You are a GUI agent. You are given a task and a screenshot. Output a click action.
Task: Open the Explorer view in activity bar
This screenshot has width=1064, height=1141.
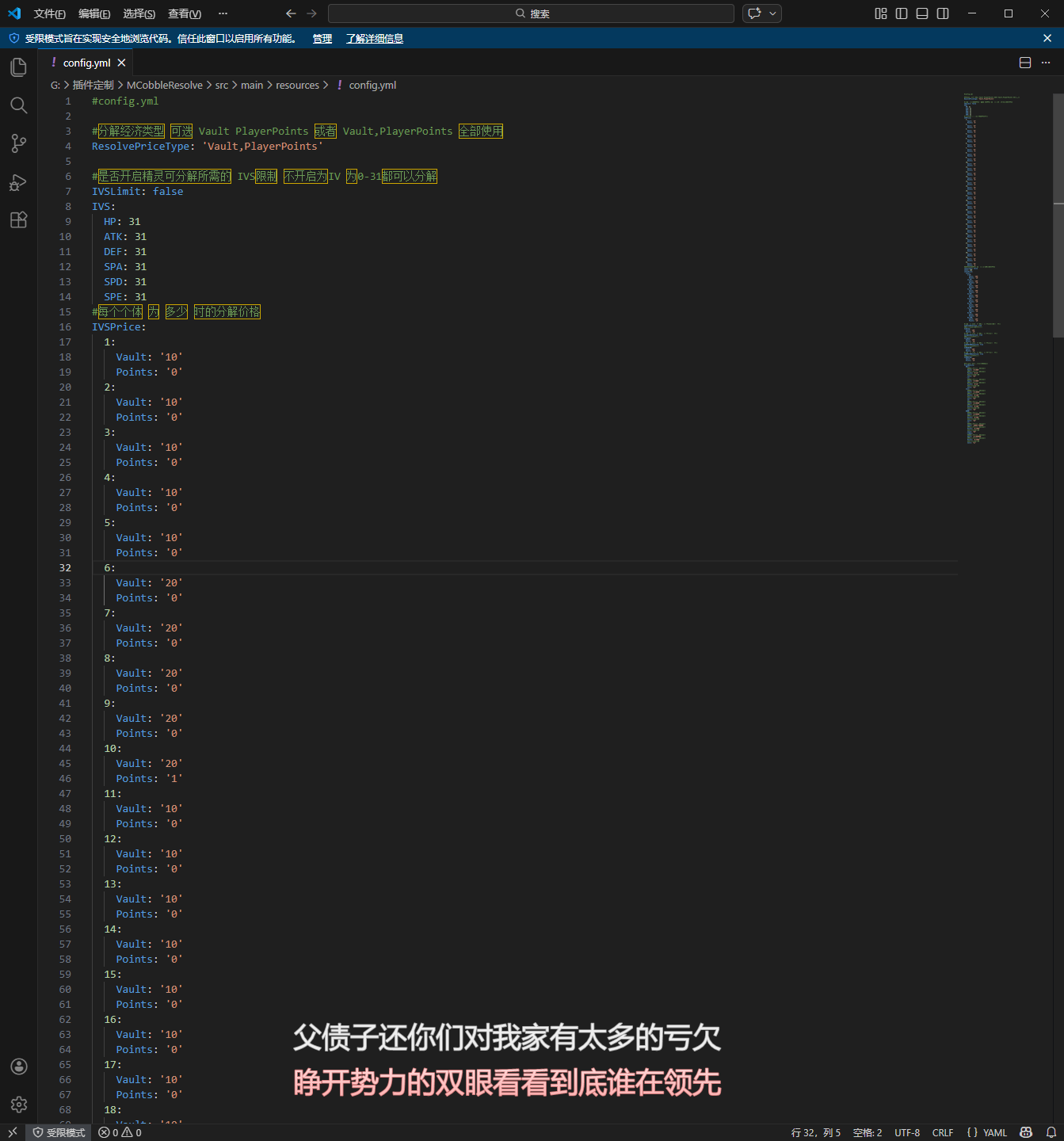[x=18, y=67]
